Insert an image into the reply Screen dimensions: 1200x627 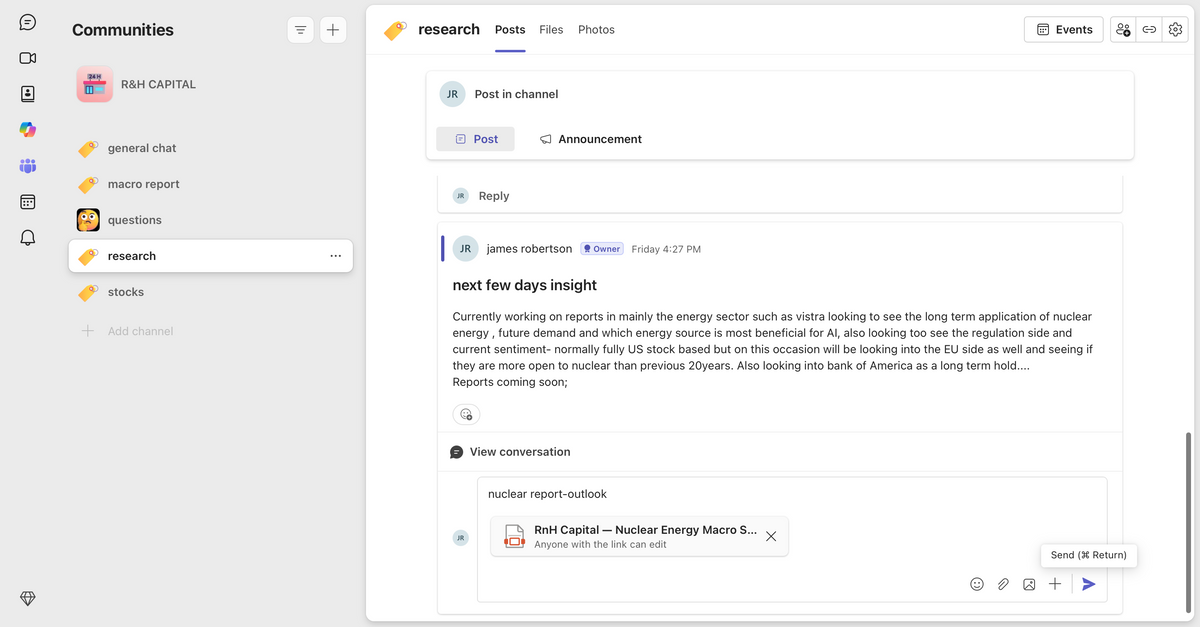pyautogui.click(x=1029, y=584)
